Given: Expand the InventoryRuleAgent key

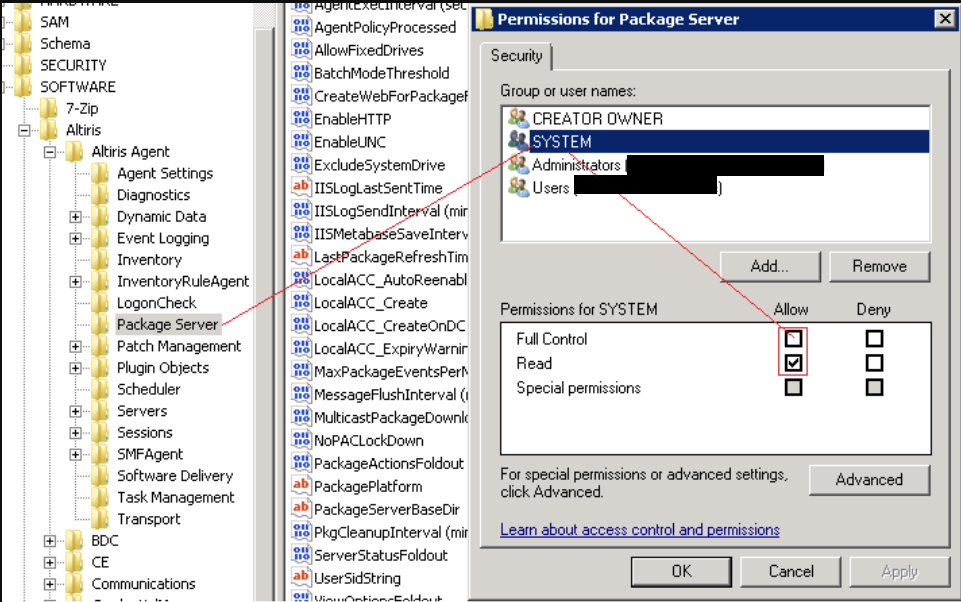Looking at the screenshot, I should point(75,281).
